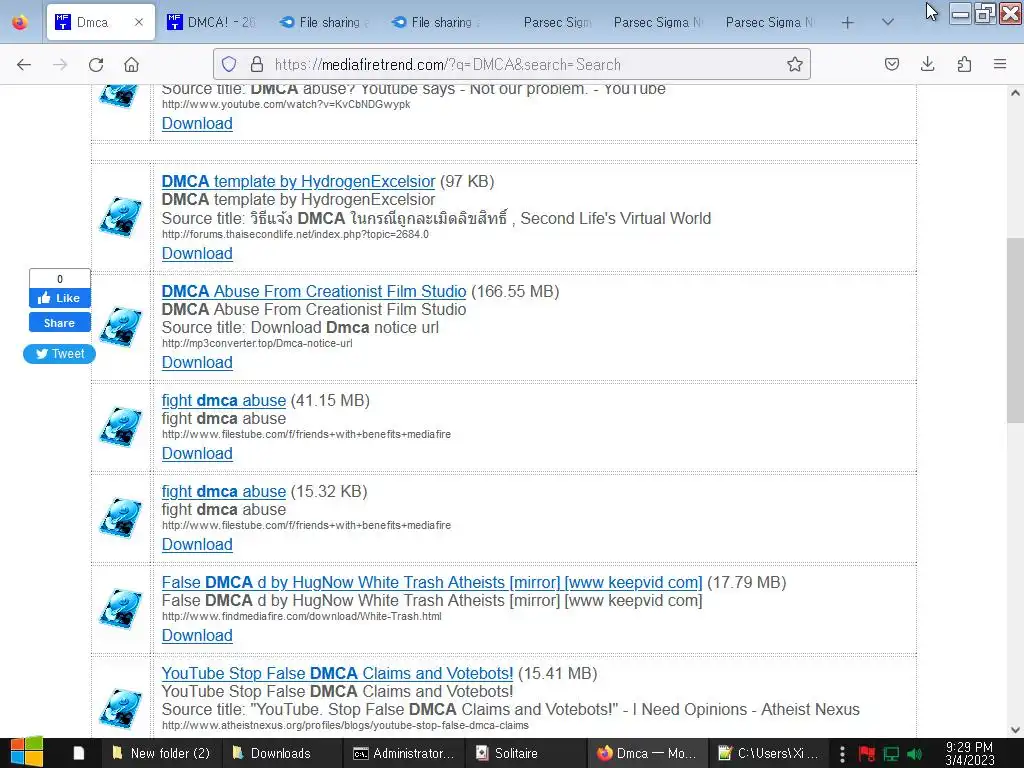This screenshot has width=1024, height=768.
Task: Switch to first File sharing tab
Action: click(323, 22)
